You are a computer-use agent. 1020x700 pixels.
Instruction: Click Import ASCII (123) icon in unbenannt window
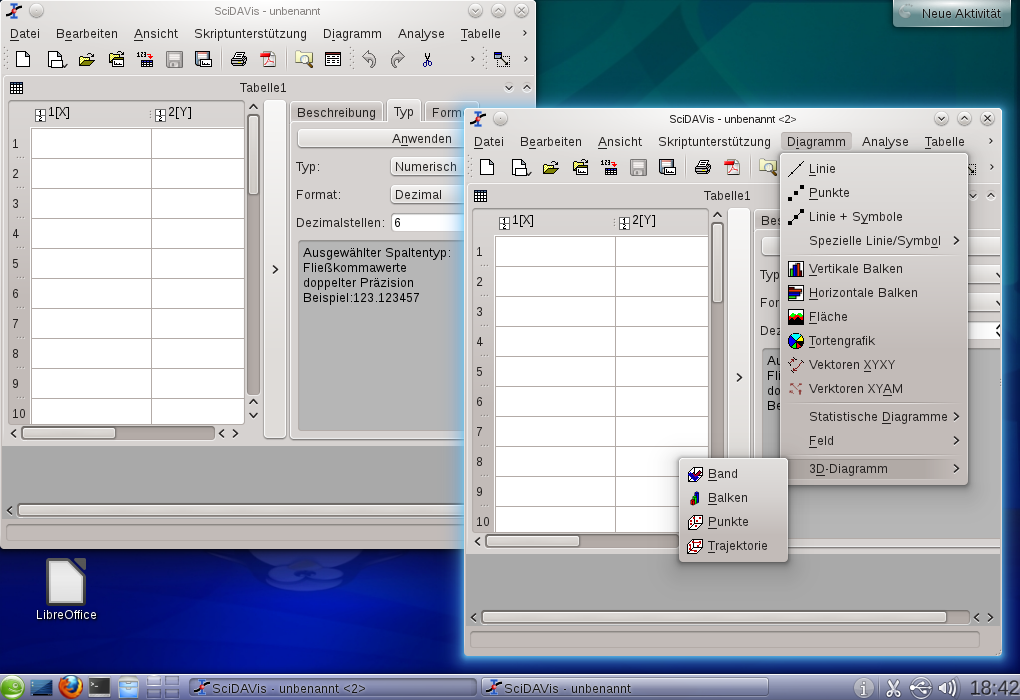click(145, 59)
